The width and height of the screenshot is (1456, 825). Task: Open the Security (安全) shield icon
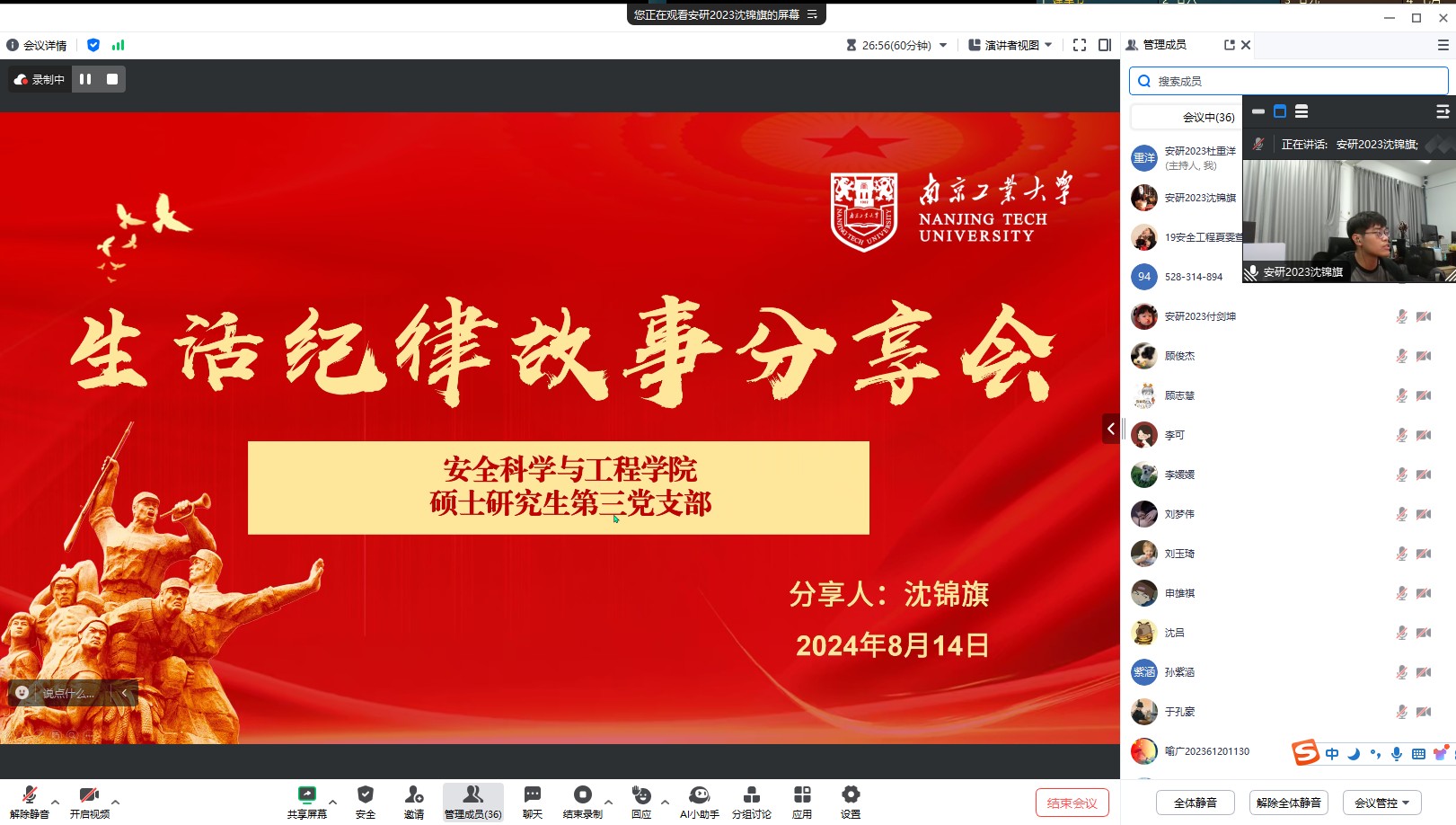(x=365, y=795)
